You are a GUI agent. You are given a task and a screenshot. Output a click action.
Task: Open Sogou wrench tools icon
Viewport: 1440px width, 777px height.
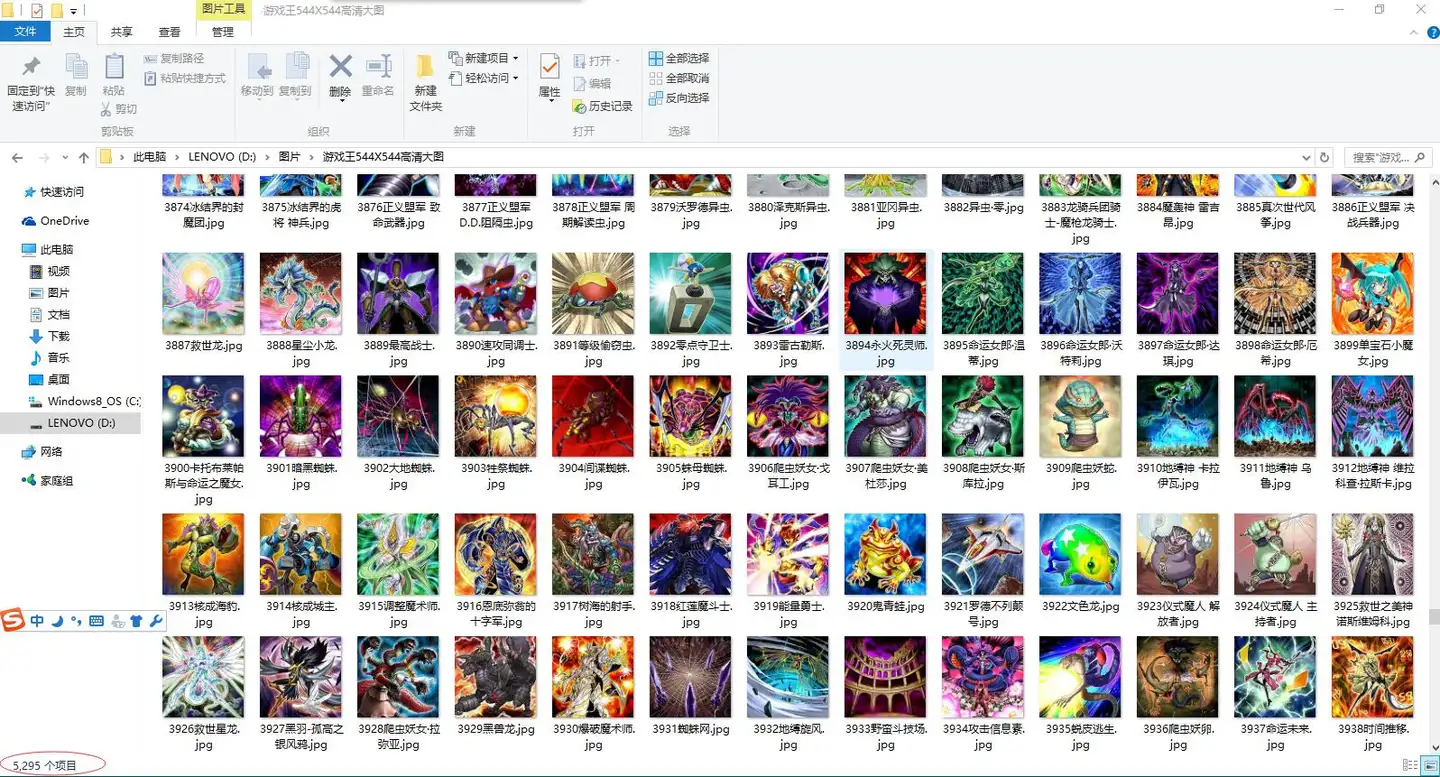155,621
